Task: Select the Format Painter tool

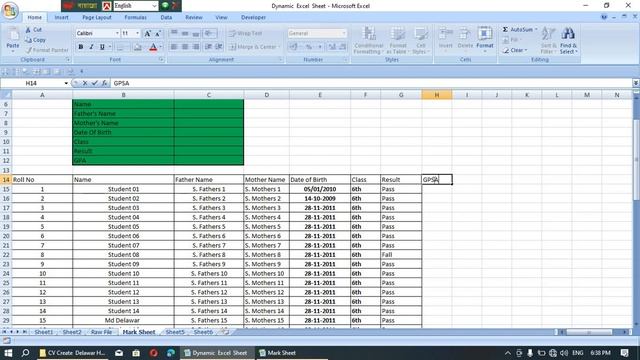Action: (x=47, y=50)
